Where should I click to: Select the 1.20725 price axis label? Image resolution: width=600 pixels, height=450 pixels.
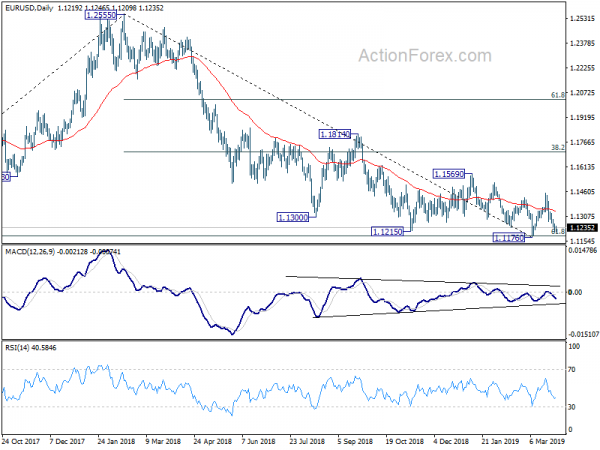click(x=583, y=93)
